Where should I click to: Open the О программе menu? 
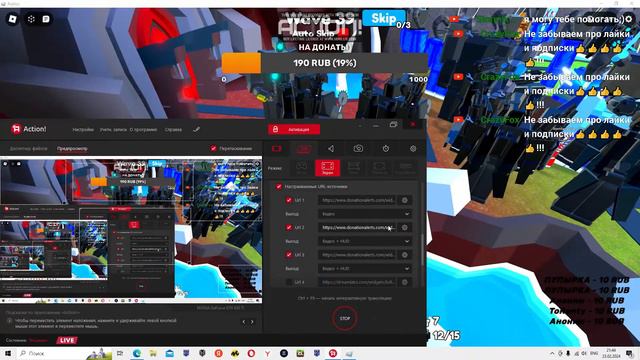[x=143, y=129]
